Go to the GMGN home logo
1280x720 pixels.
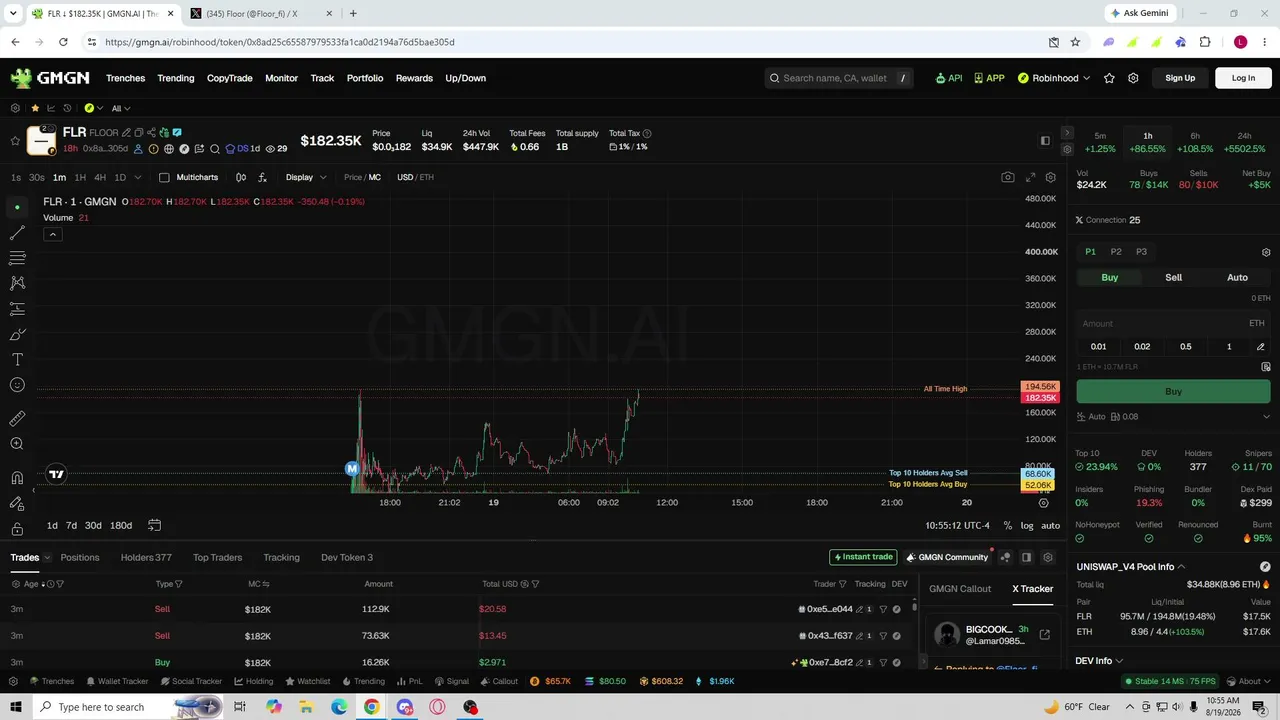click(x=50, y=78)
